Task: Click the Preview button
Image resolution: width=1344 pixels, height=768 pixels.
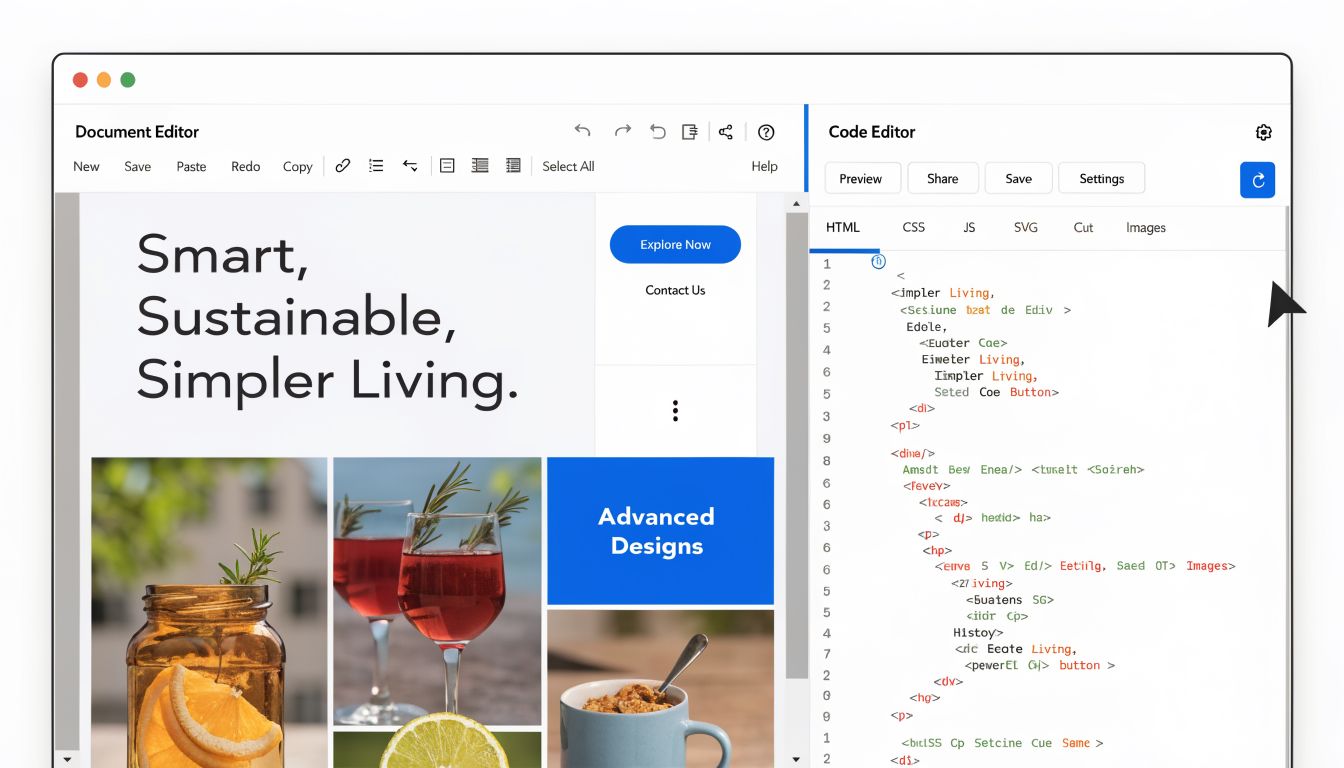Action: coord(861,179)
